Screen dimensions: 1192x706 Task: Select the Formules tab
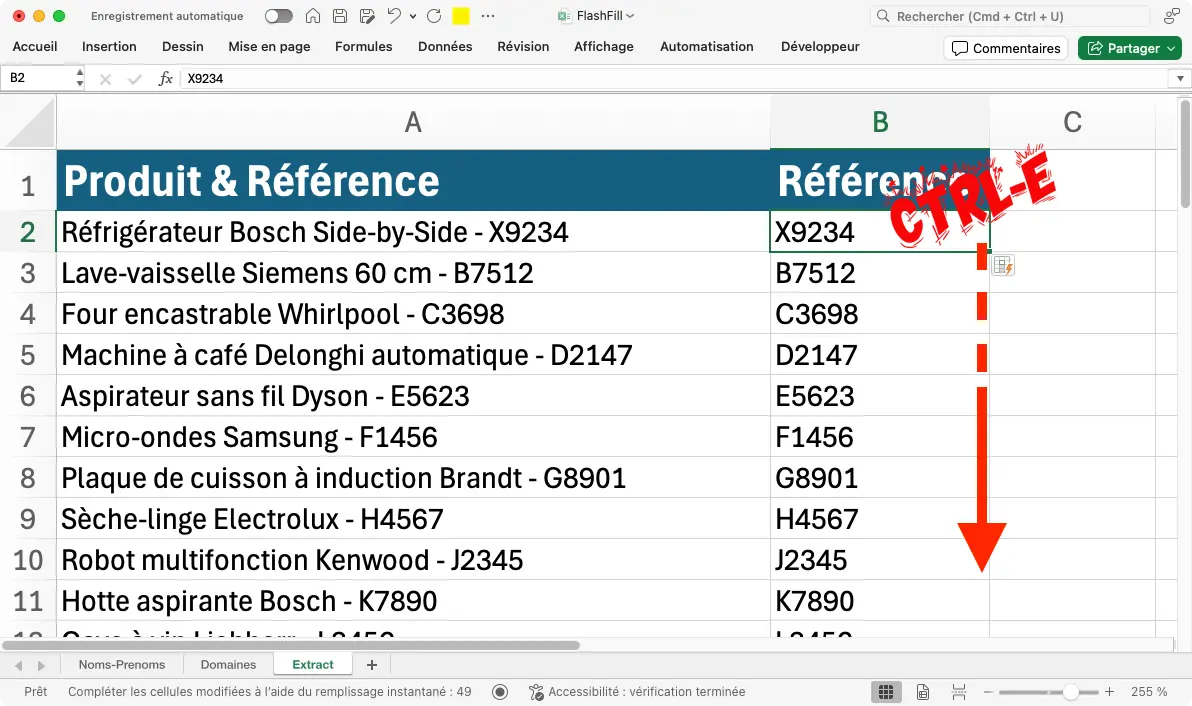click(363, 46)
